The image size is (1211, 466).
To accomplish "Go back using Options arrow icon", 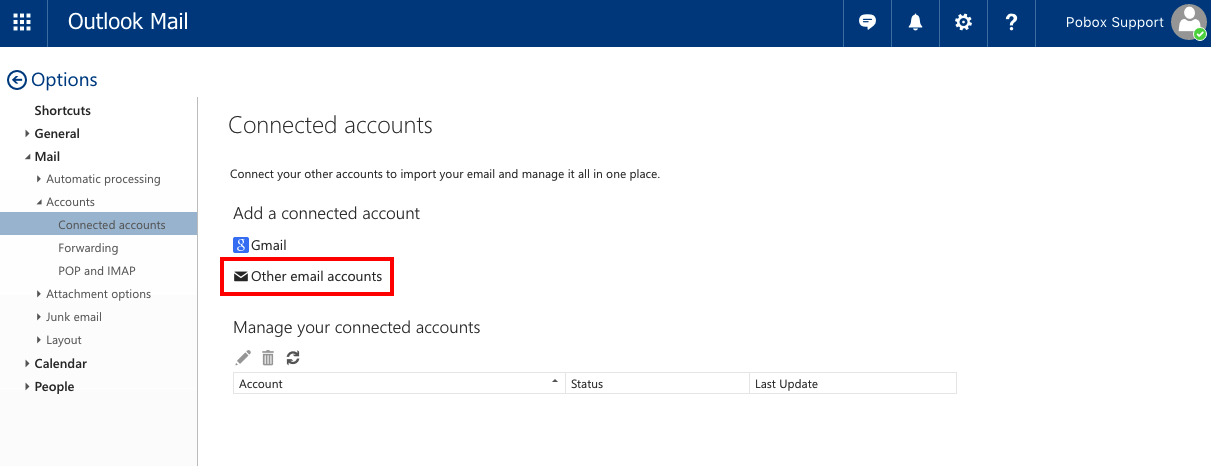I will [16, 80].
